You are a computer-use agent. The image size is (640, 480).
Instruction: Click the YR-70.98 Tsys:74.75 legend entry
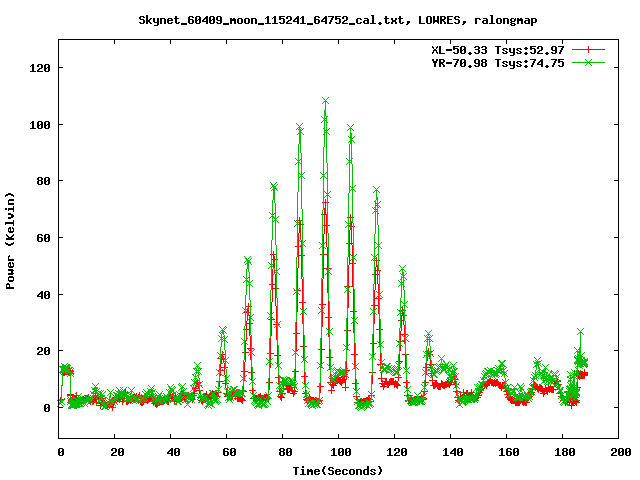point(498,63)
